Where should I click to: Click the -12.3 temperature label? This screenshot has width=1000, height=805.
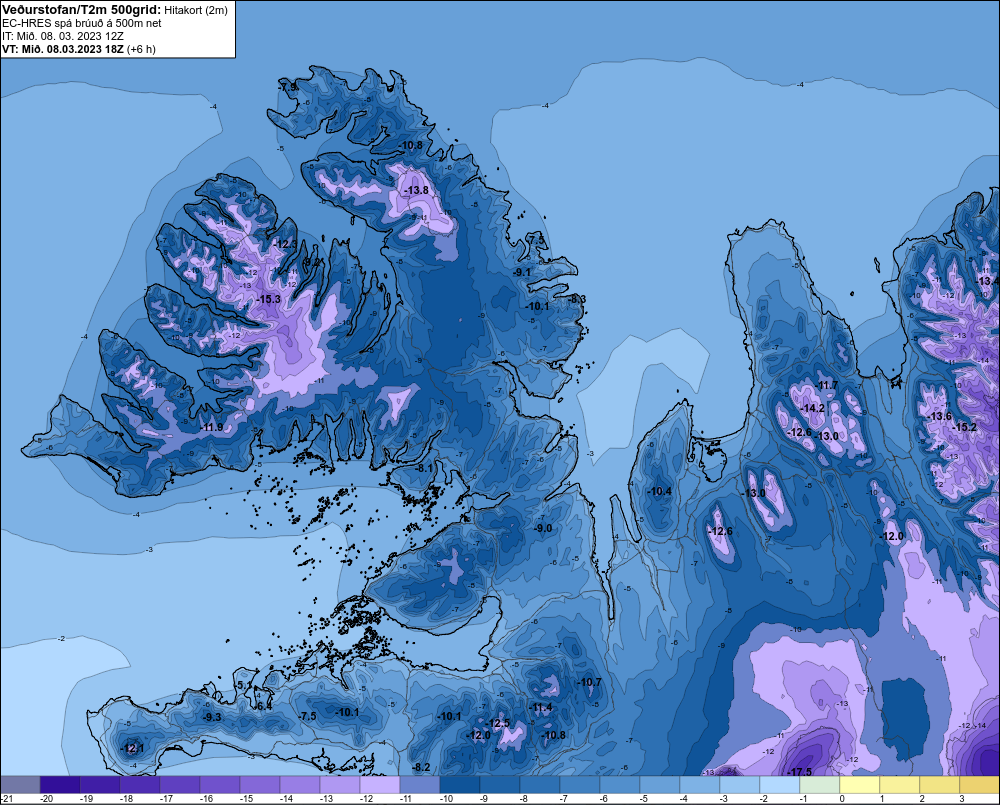tap(285, 244)
